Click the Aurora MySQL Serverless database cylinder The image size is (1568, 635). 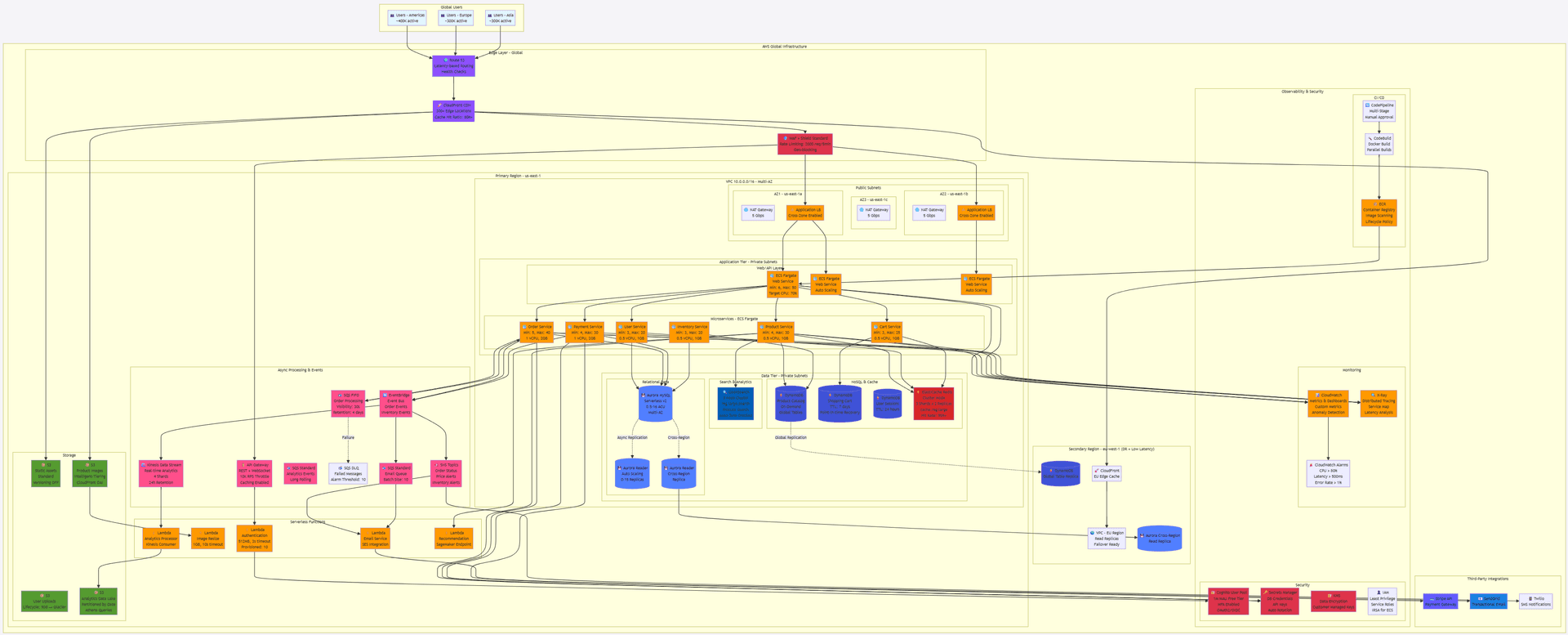point(655,404)
